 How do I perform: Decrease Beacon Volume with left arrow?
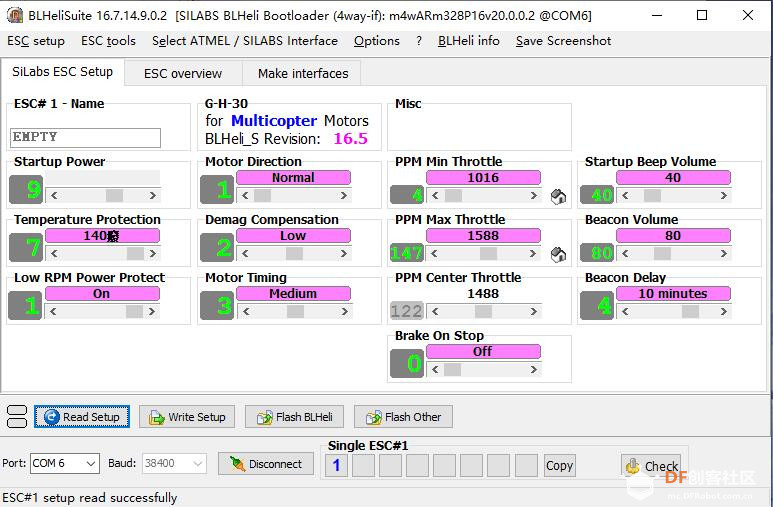click(x=625, y=254)
